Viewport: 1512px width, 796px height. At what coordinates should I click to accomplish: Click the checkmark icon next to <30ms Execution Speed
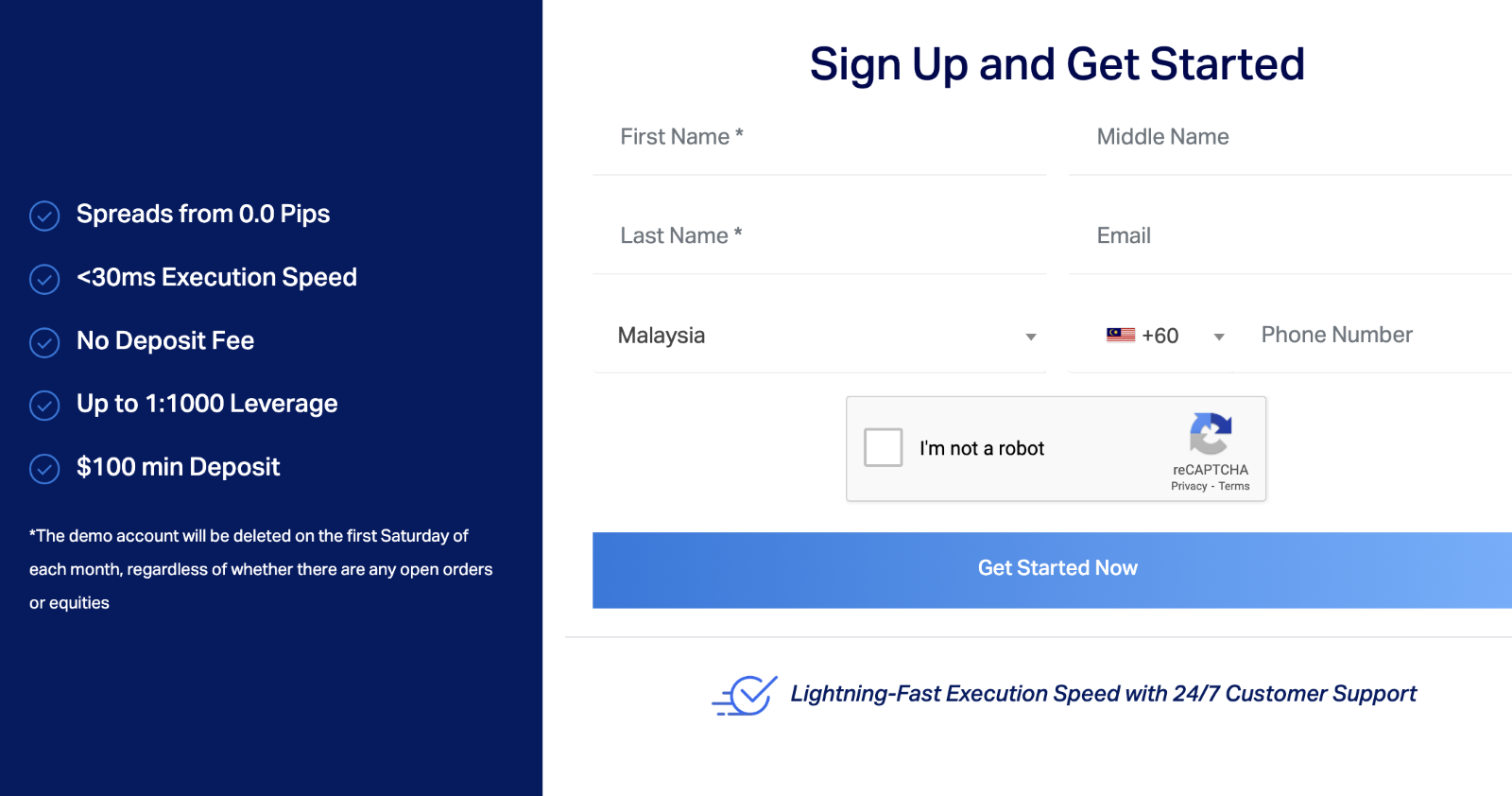pos(44,279)
